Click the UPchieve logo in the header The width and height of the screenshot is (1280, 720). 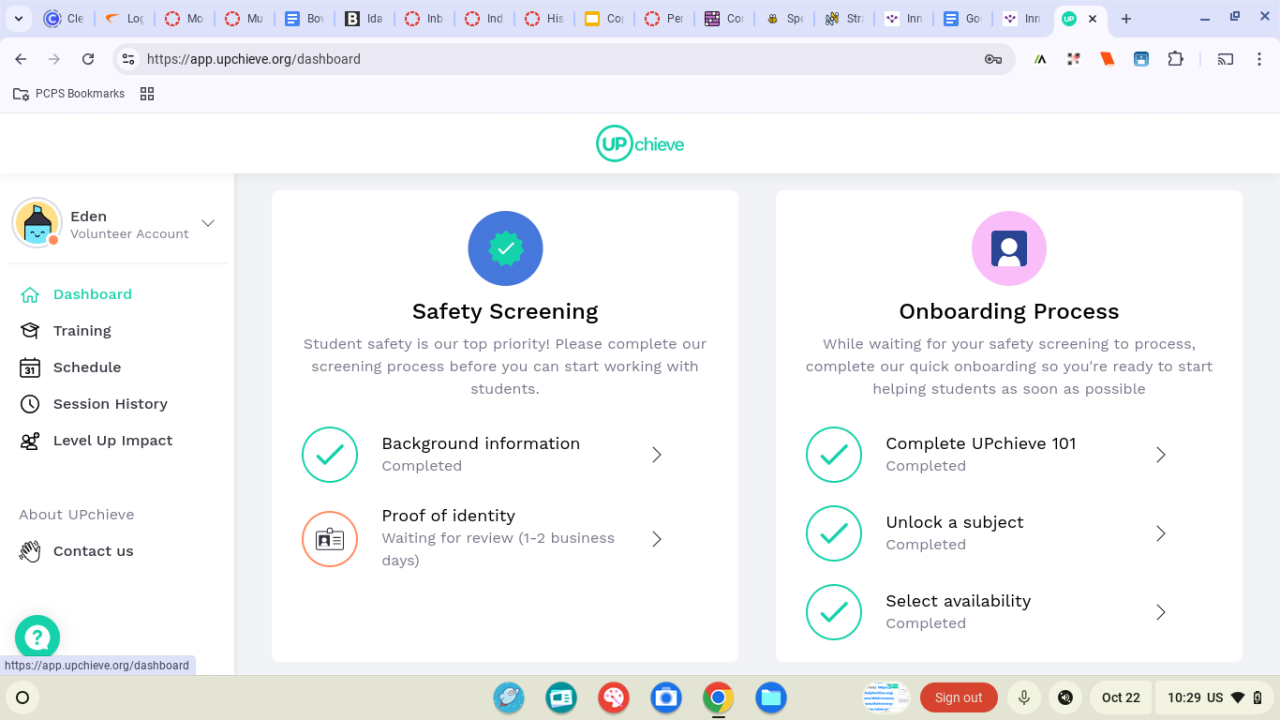(x=640, y=144)
